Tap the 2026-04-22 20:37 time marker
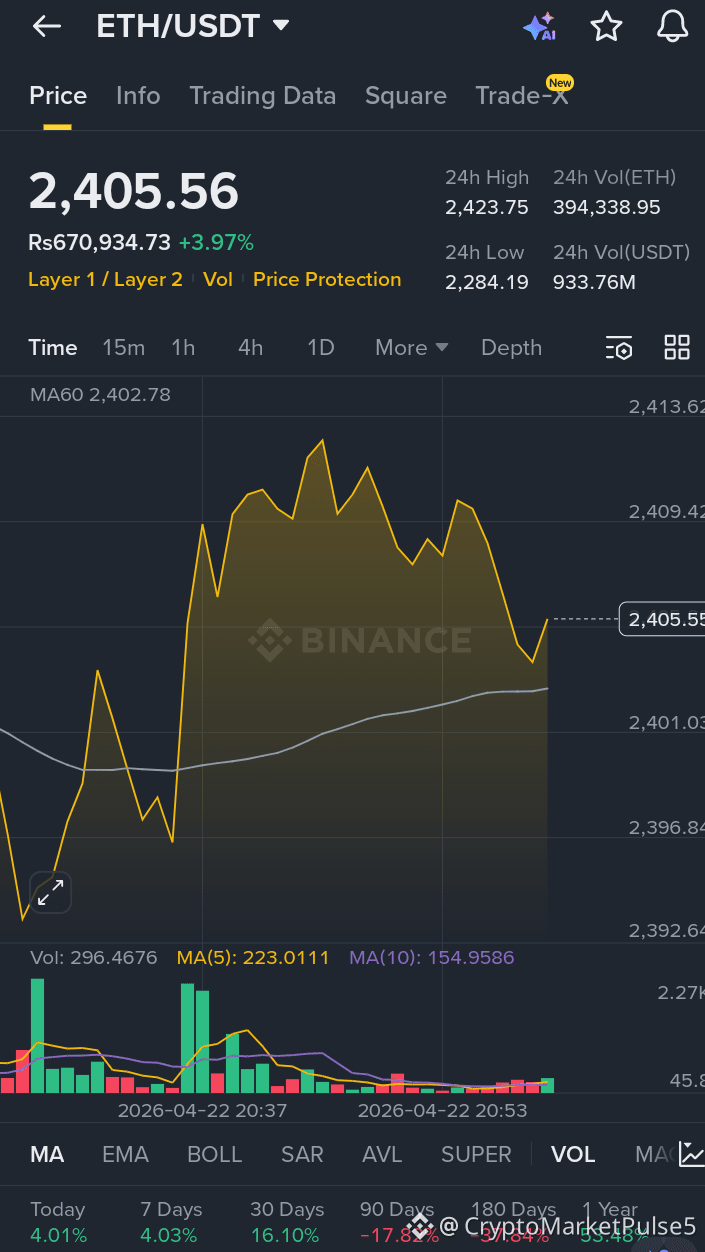This screenshot has height=1252, width=705. [x=203, y=1111]
